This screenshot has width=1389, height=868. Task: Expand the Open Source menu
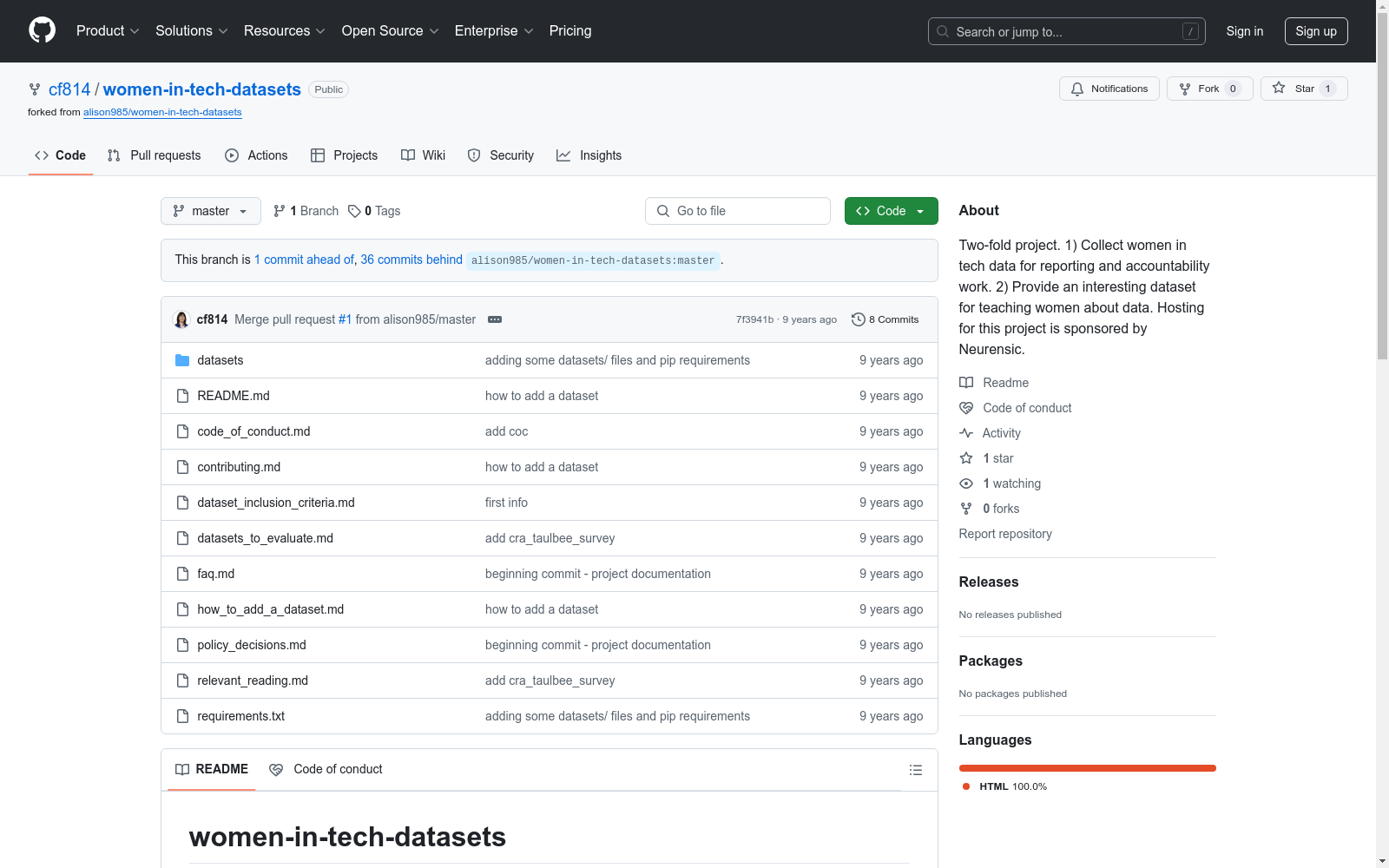pos(391,31)
